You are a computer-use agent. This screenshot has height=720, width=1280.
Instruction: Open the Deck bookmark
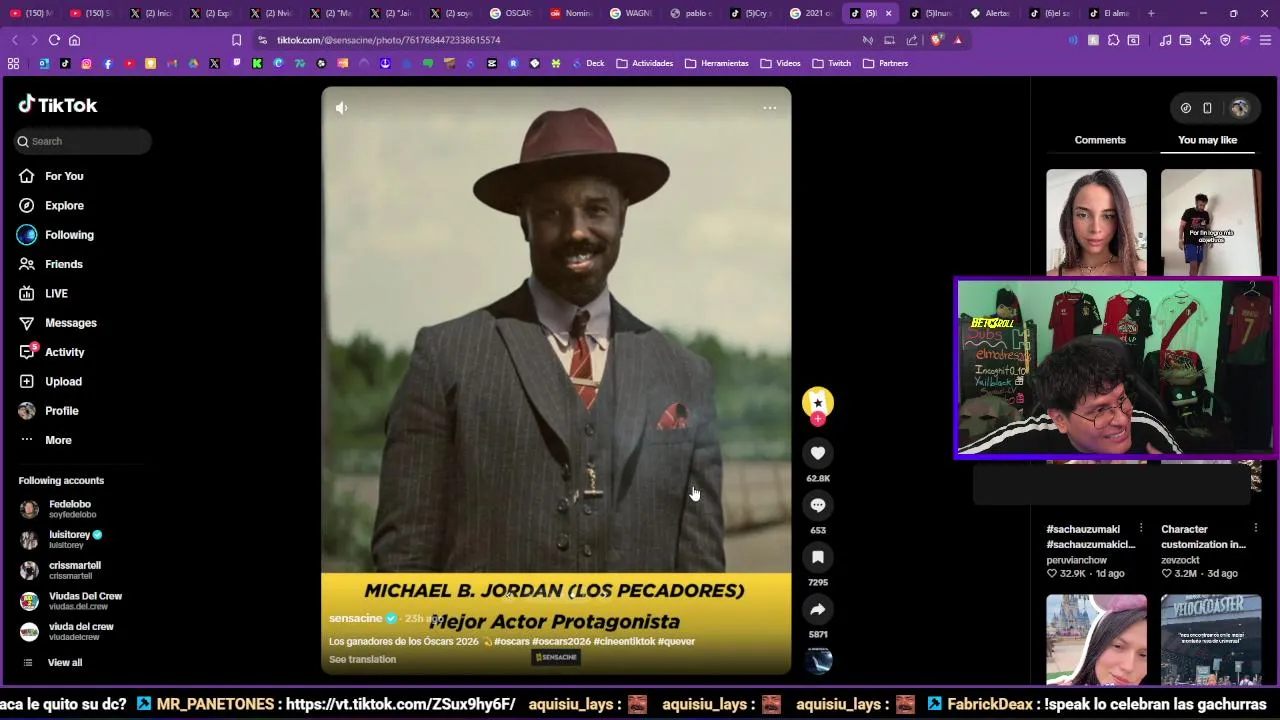click(x=588, y=63)
